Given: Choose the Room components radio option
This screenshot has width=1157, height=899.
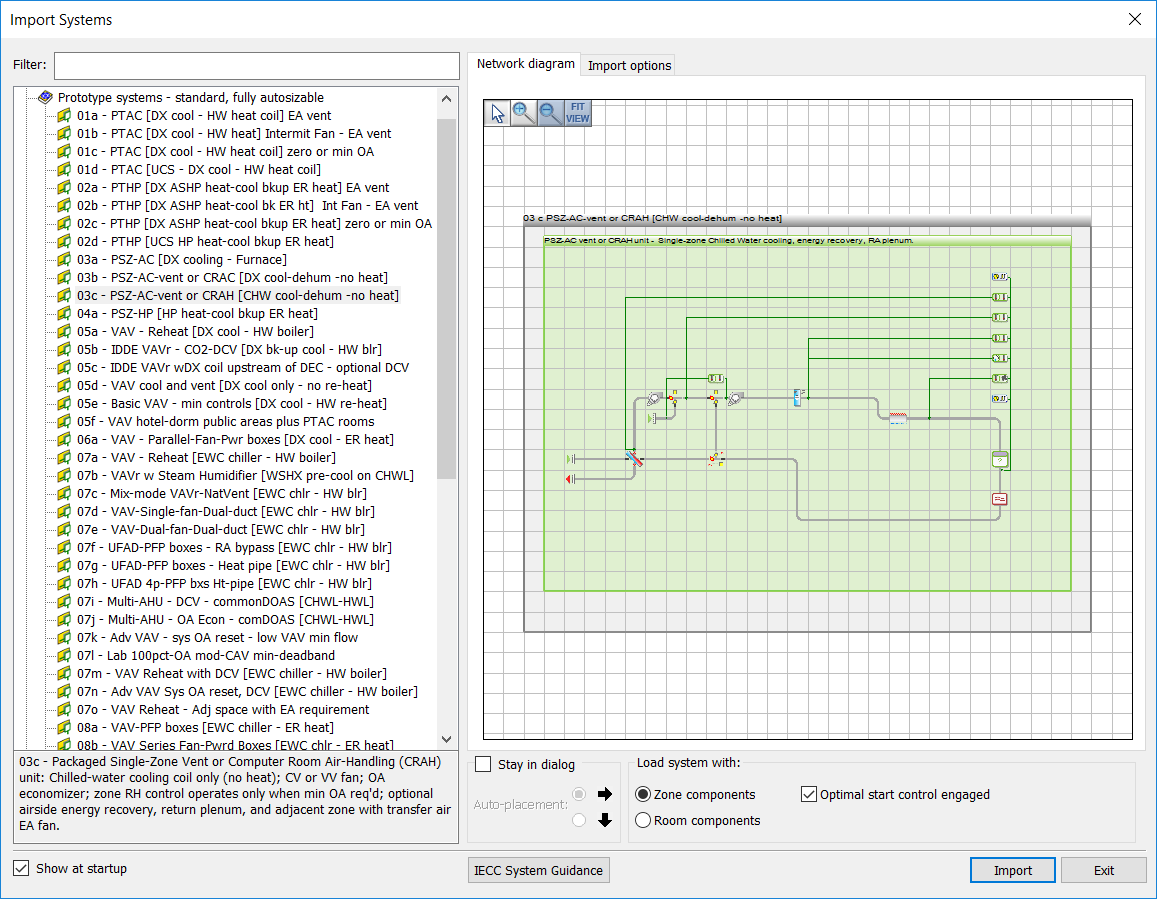Looking at the screenshot, I should coord(644,821).
